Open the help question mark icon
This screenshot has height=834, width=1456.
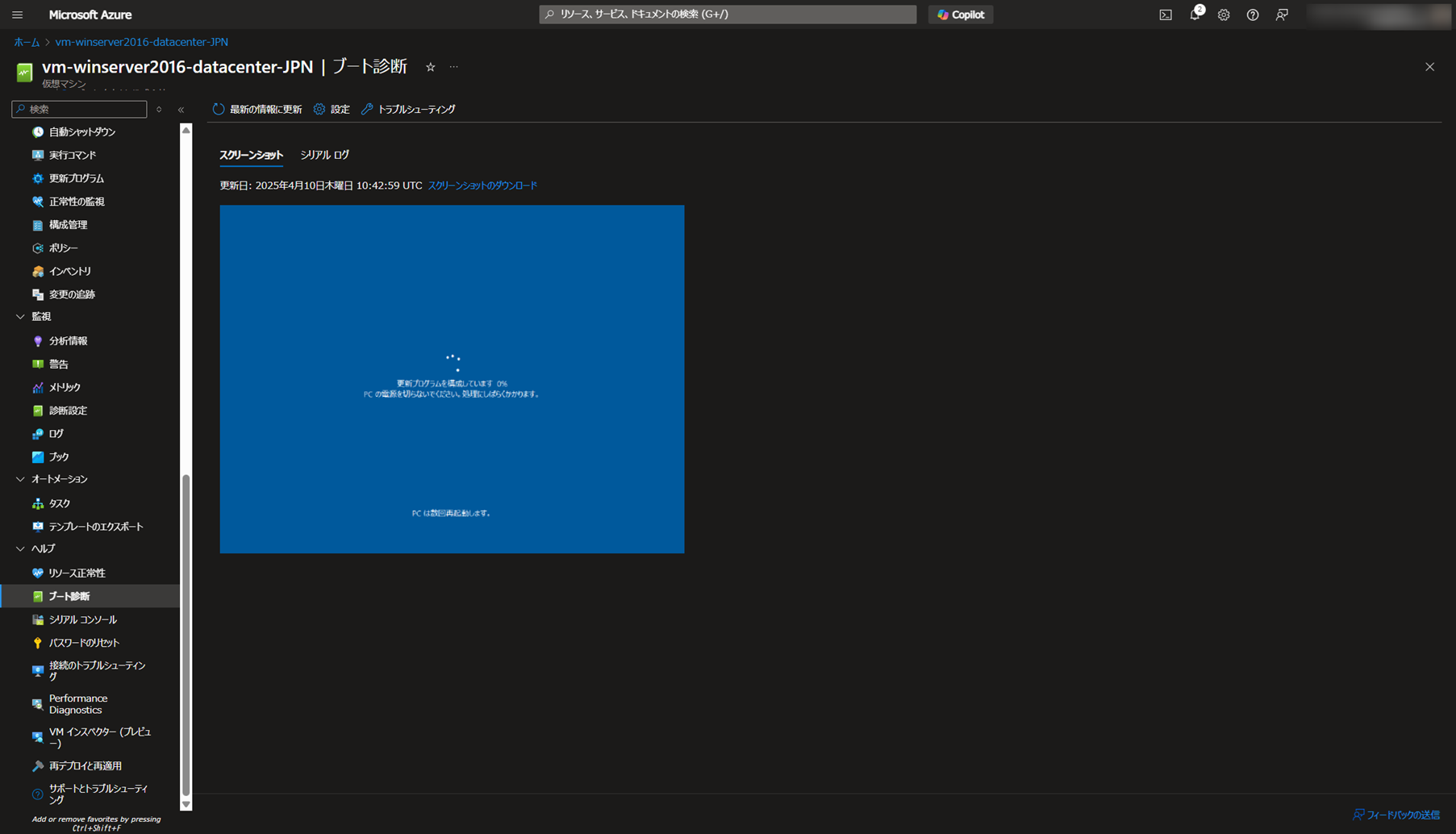point(1253,15)
